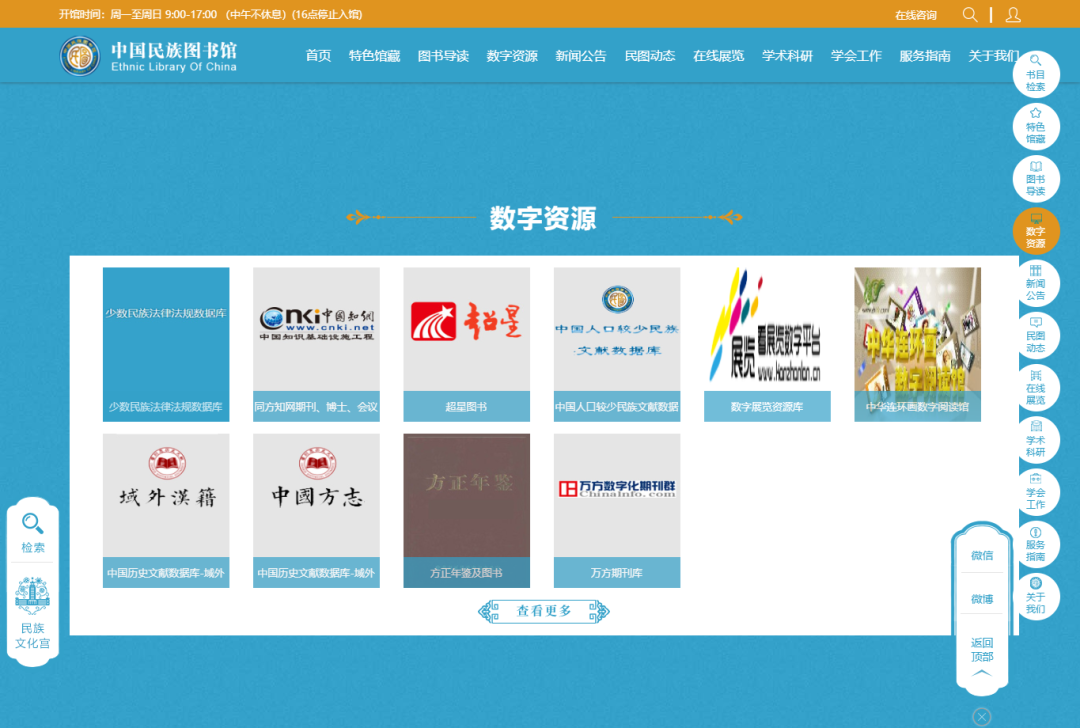Click the Ethnic Library of China logo
Screen dimensions: 1080x728
coord(148,56)
